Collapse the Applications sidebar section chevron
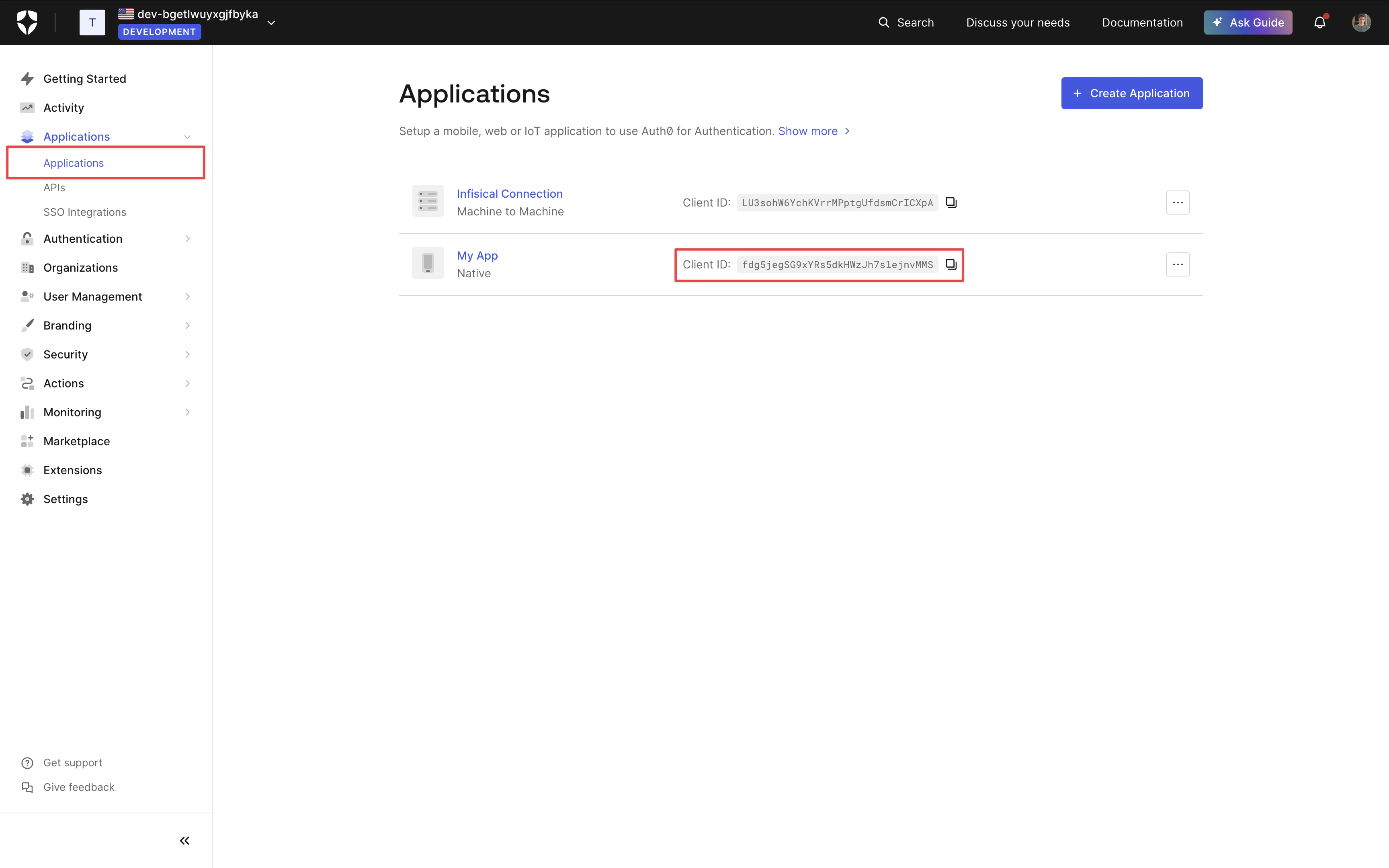 [187, 137]
